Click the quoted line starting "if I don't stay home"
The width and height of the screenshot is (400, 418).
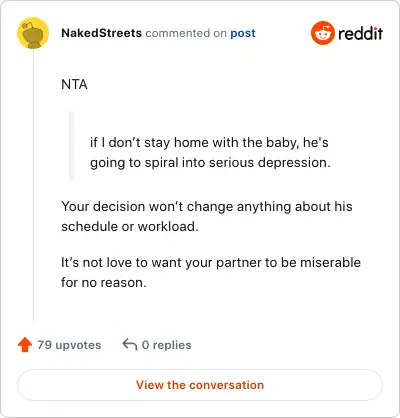pos(209,143)
